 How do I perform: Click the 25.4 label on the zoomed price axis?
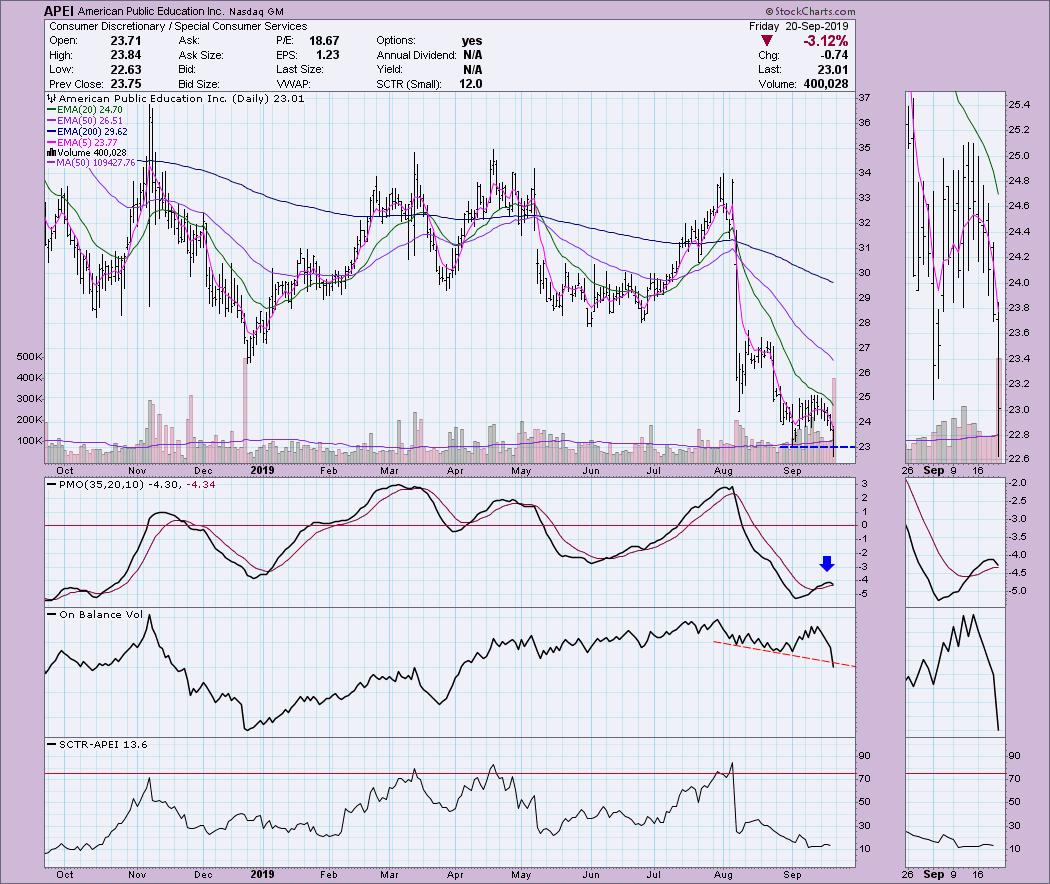click(1019, 104)
